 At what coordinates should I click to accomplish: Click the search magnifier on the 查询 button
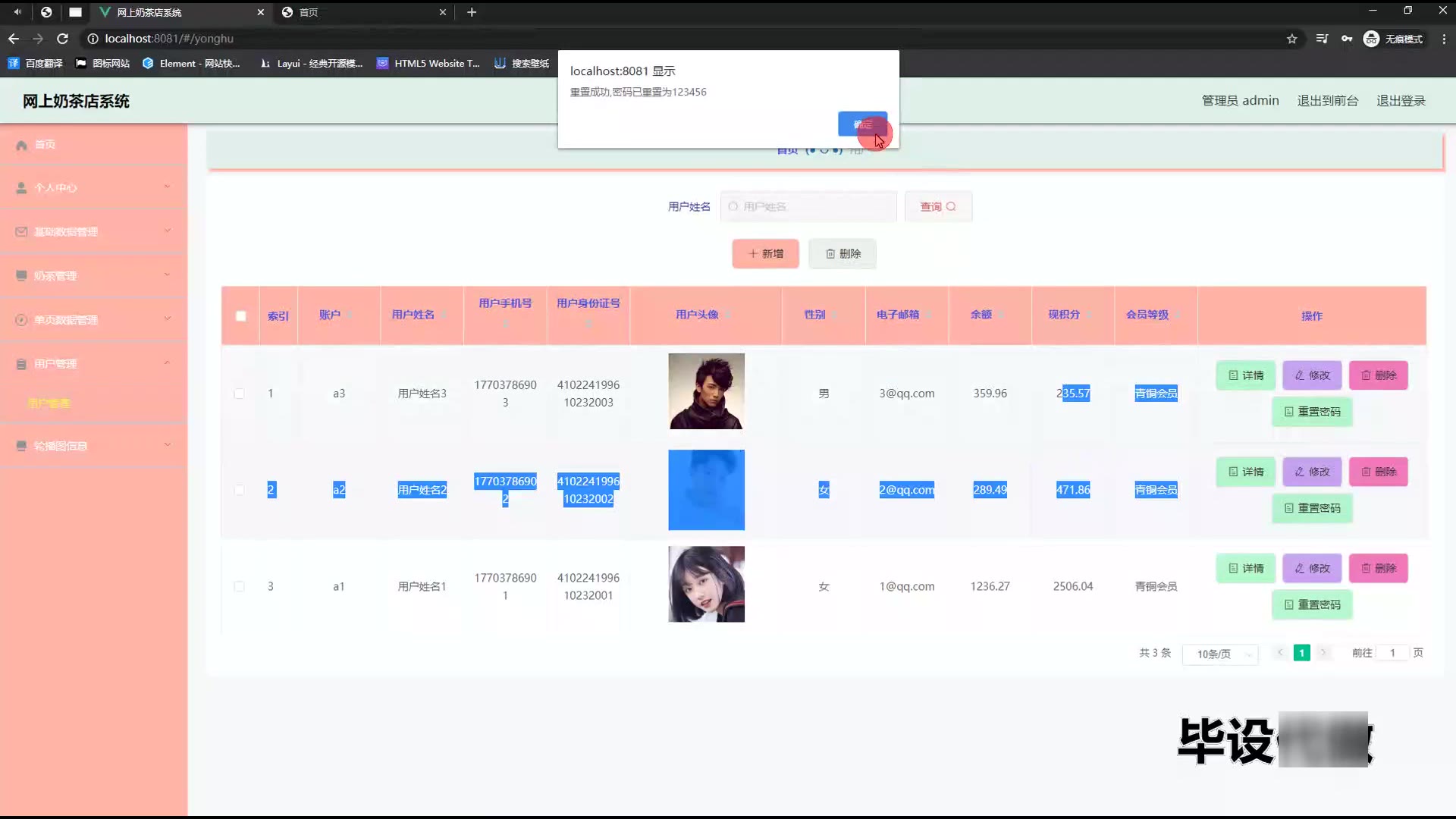point(951,206)
